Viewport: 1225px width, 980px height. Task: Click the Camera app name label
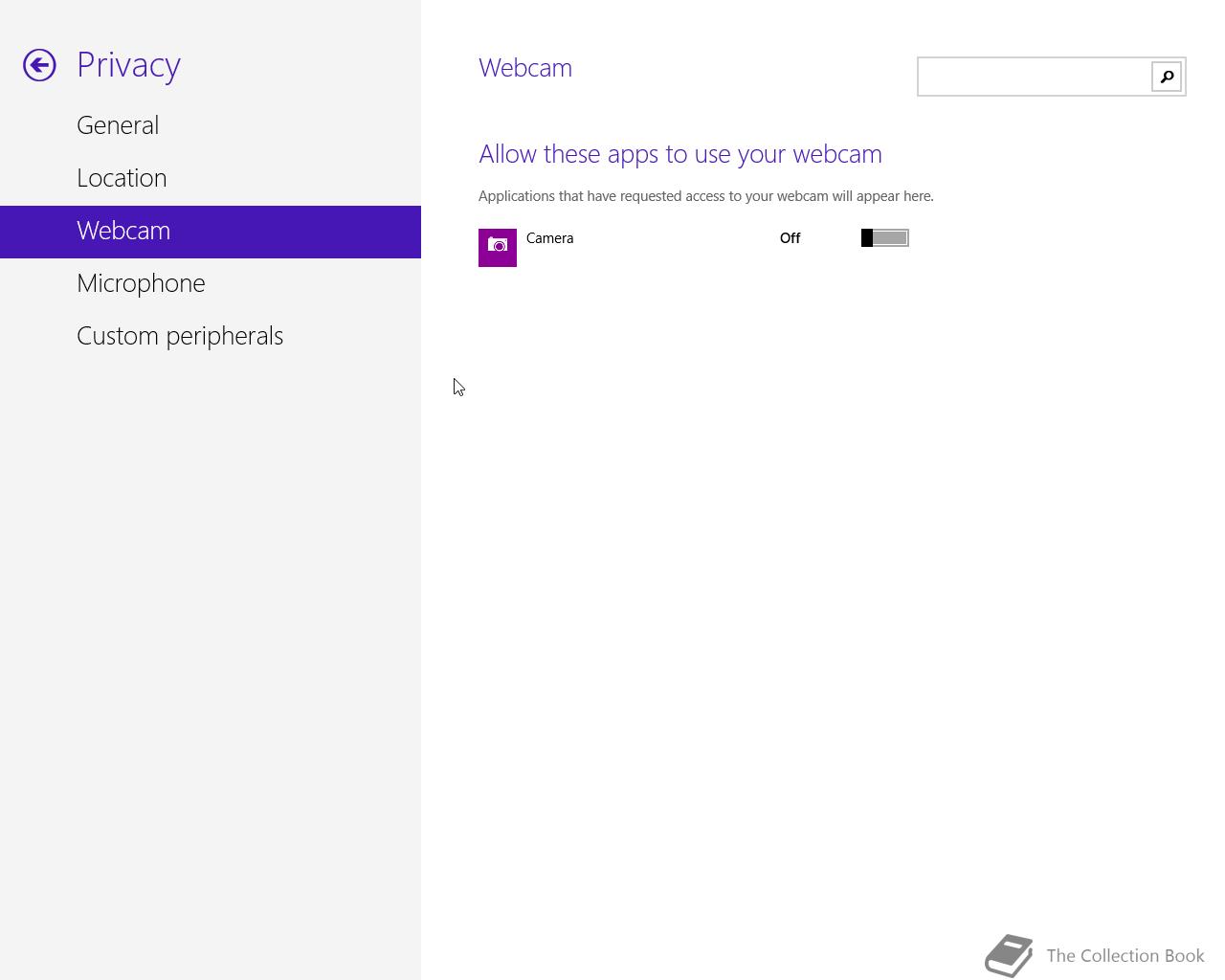pos(550,238)
